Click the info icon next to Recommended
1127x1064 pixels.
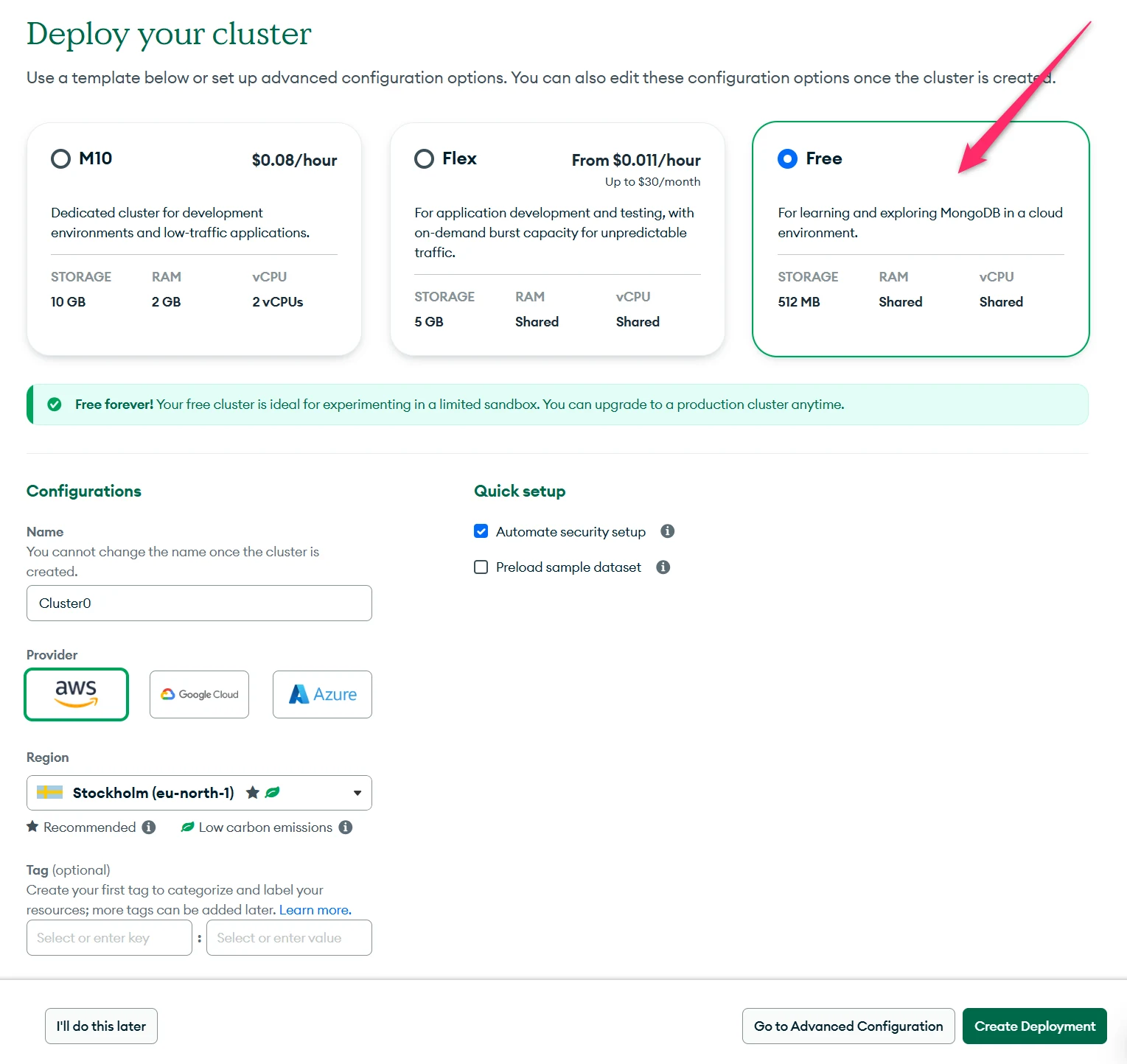(x=149, y=827)
